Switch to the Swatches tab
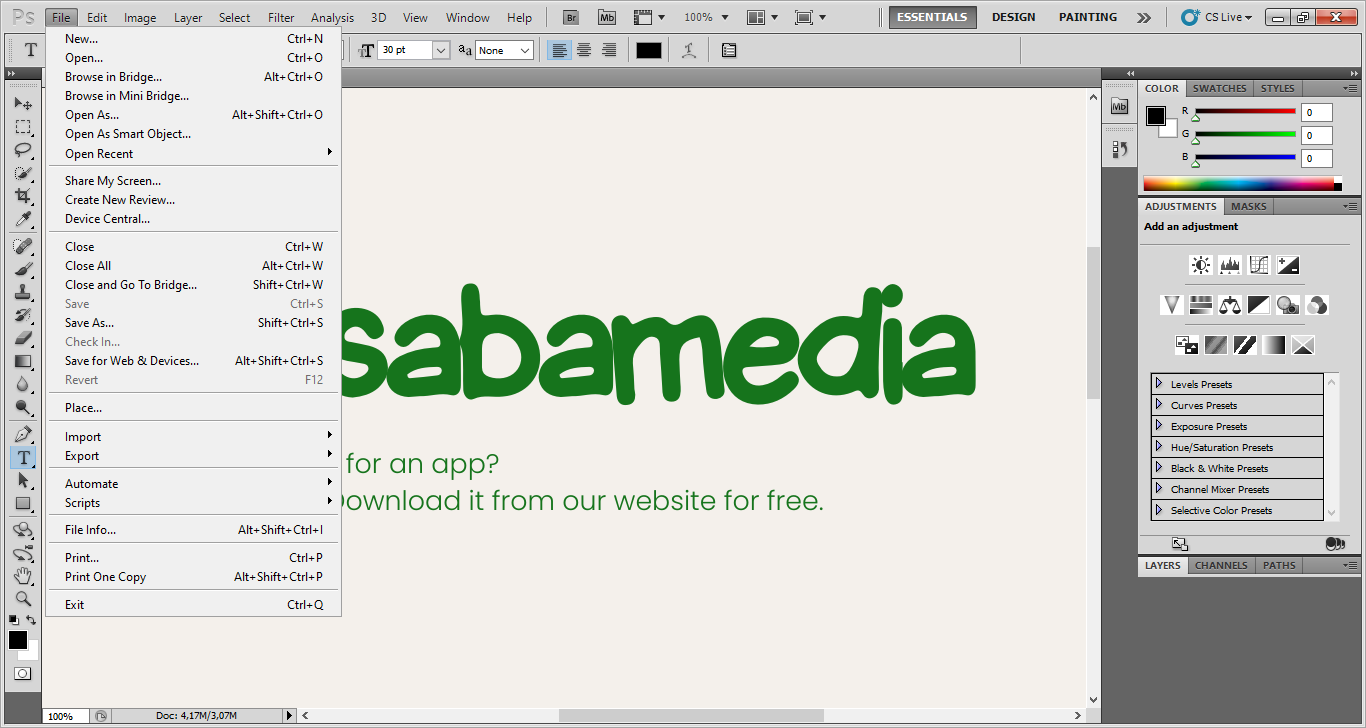The height and width of the screenshot is (728, 1366). pyautogui.click(x=1219, y=88)
